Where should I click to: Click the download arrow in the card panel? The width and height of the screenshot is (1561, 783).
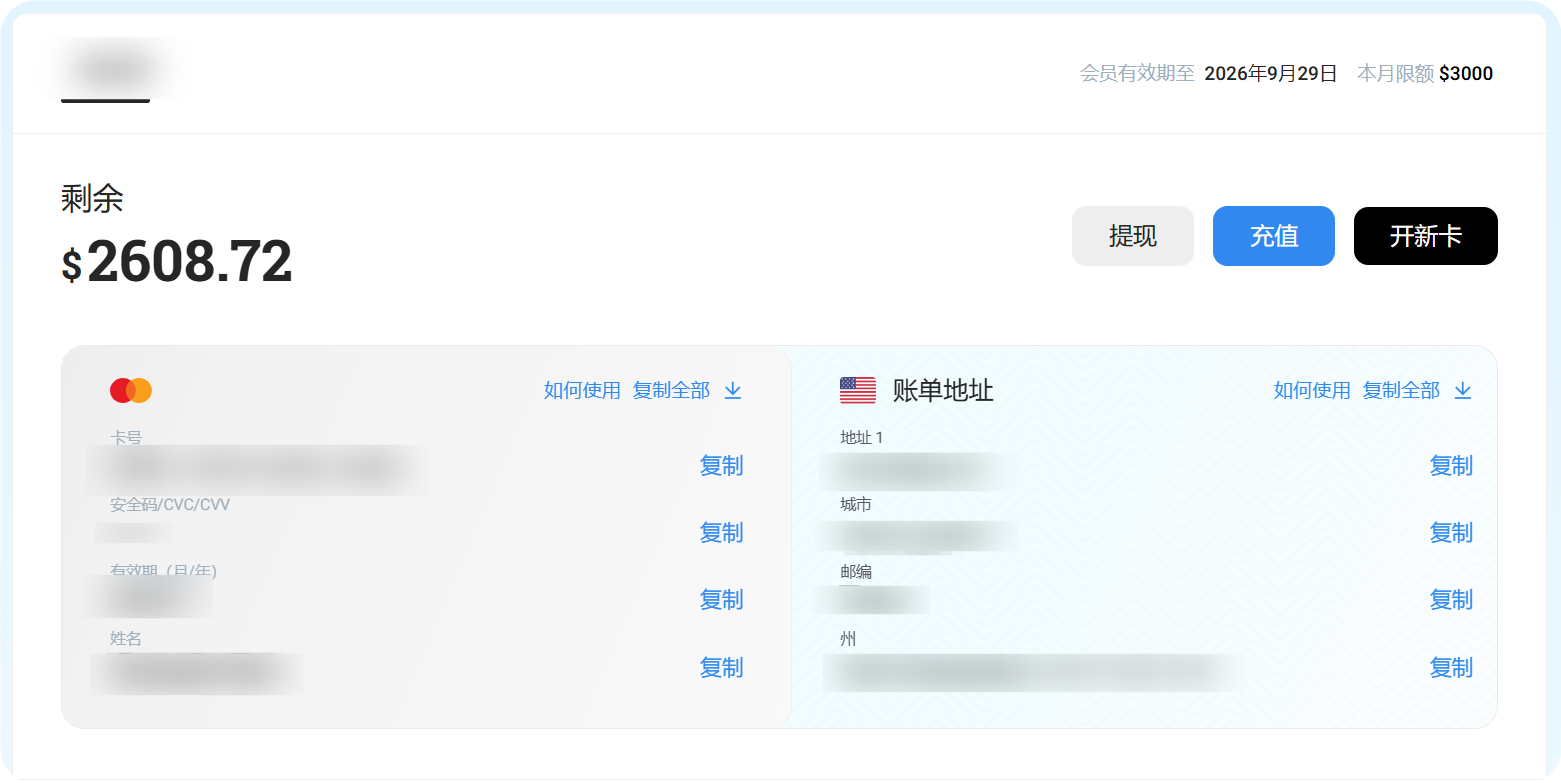pos(733,390)
